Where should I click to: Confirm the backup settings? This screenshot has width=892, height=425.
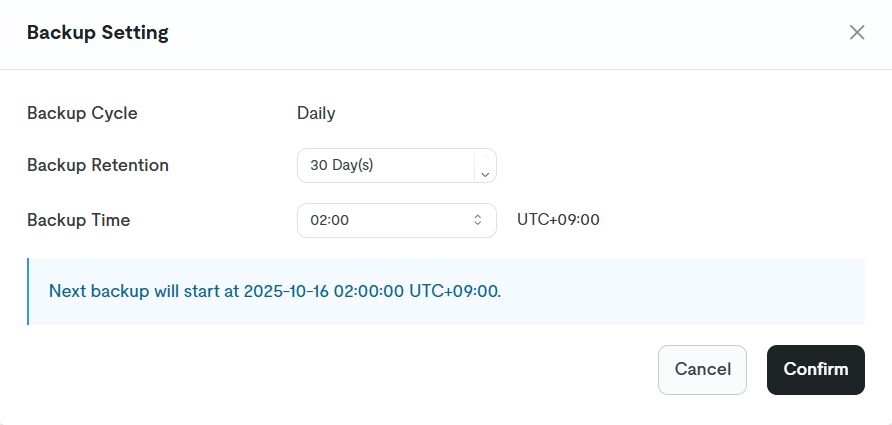815,369
